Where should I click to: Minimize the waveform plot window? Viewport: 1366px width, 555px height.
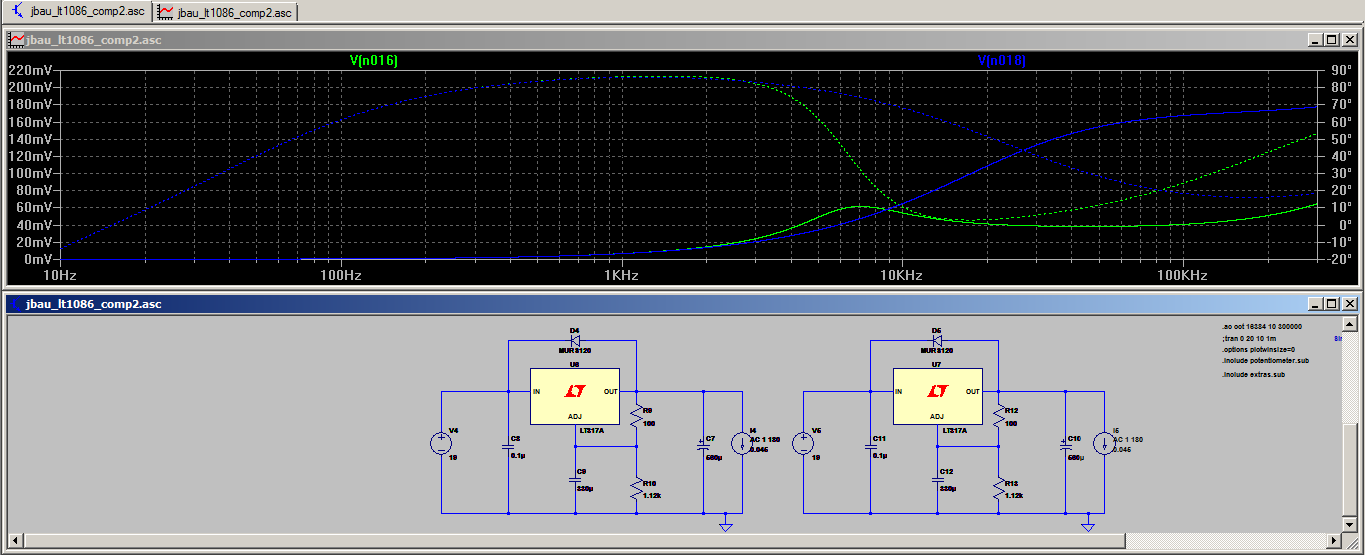(x=1314, y=40)
